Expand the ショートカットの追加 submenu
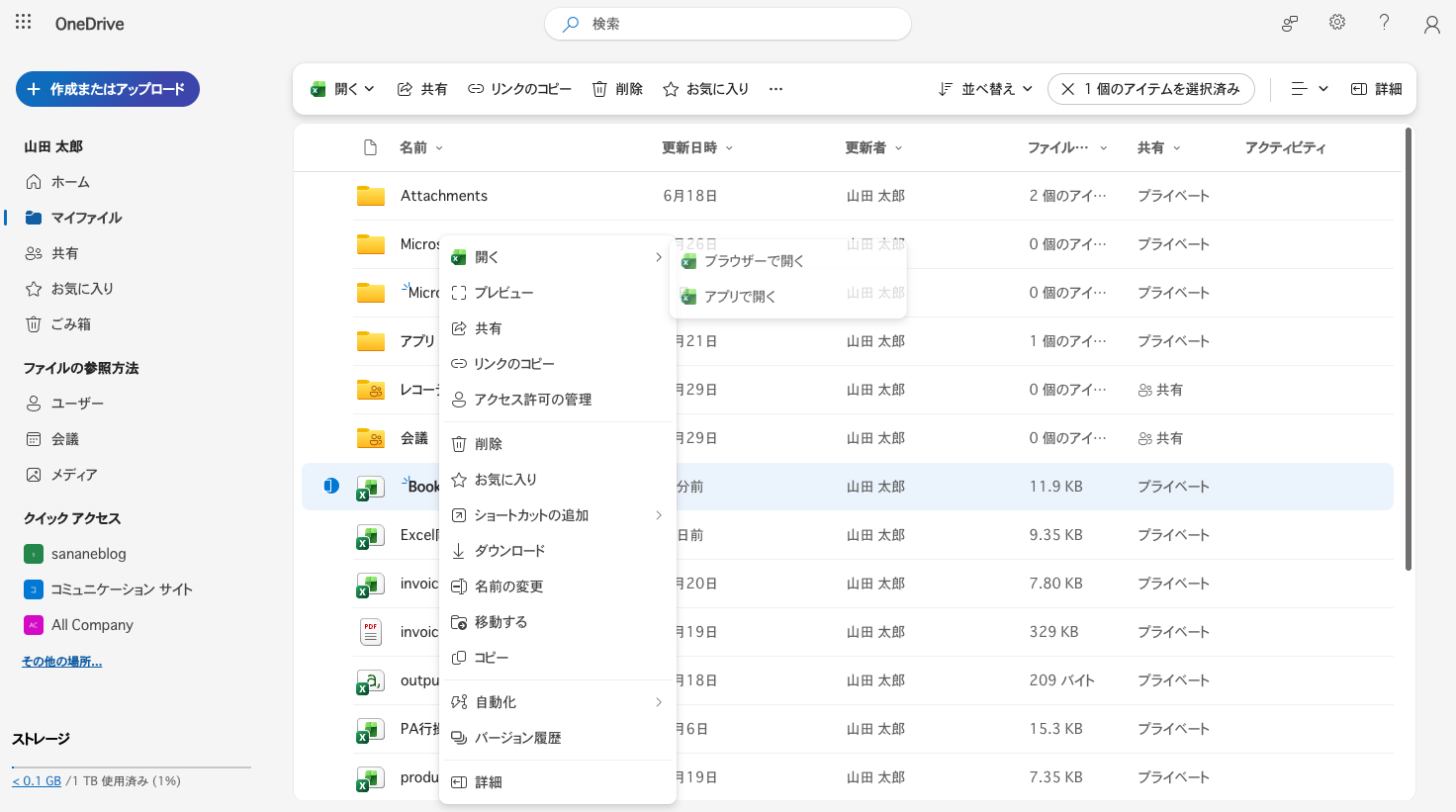 coord(557,515)
